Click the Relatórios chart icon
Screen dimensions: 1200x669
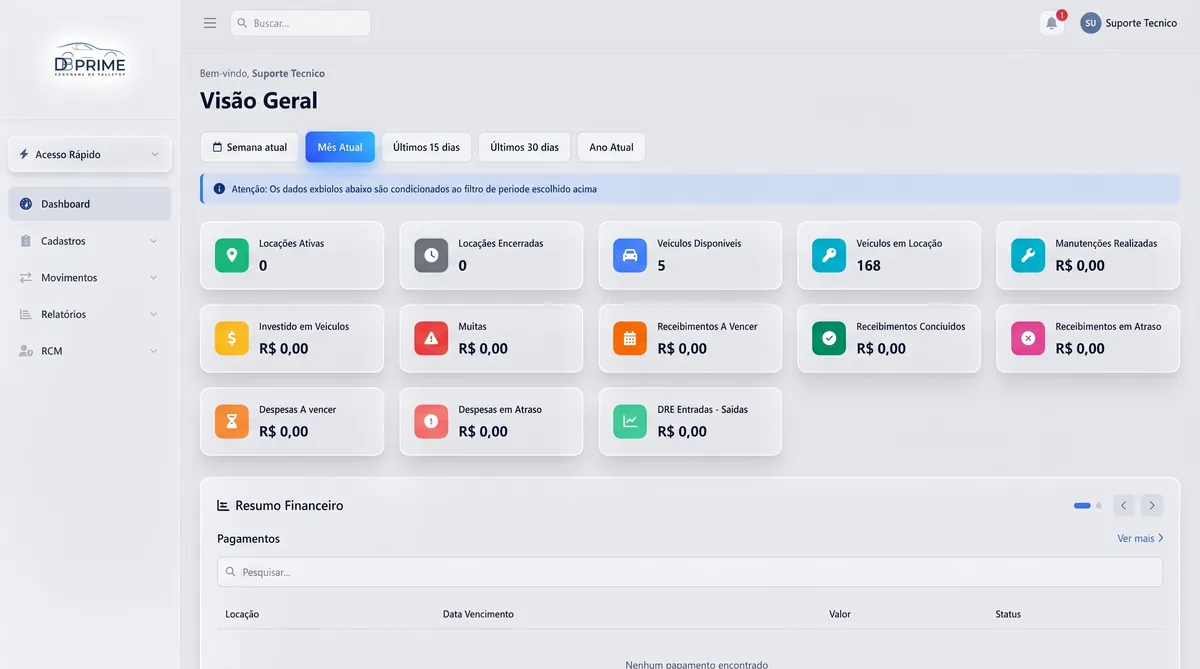26,314
